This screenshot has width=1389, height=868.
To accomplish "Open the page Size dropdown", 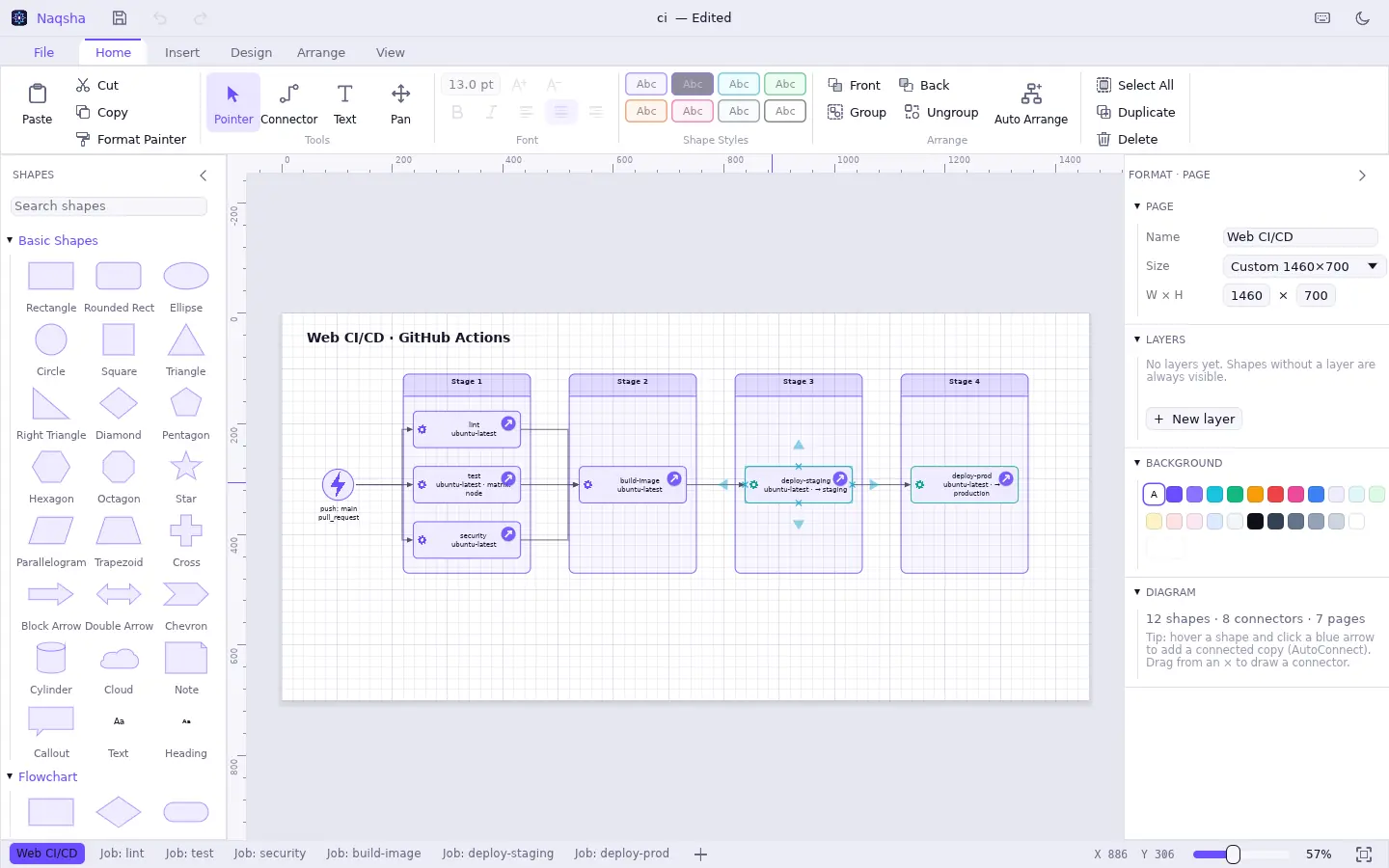I will coord(1304,266).
